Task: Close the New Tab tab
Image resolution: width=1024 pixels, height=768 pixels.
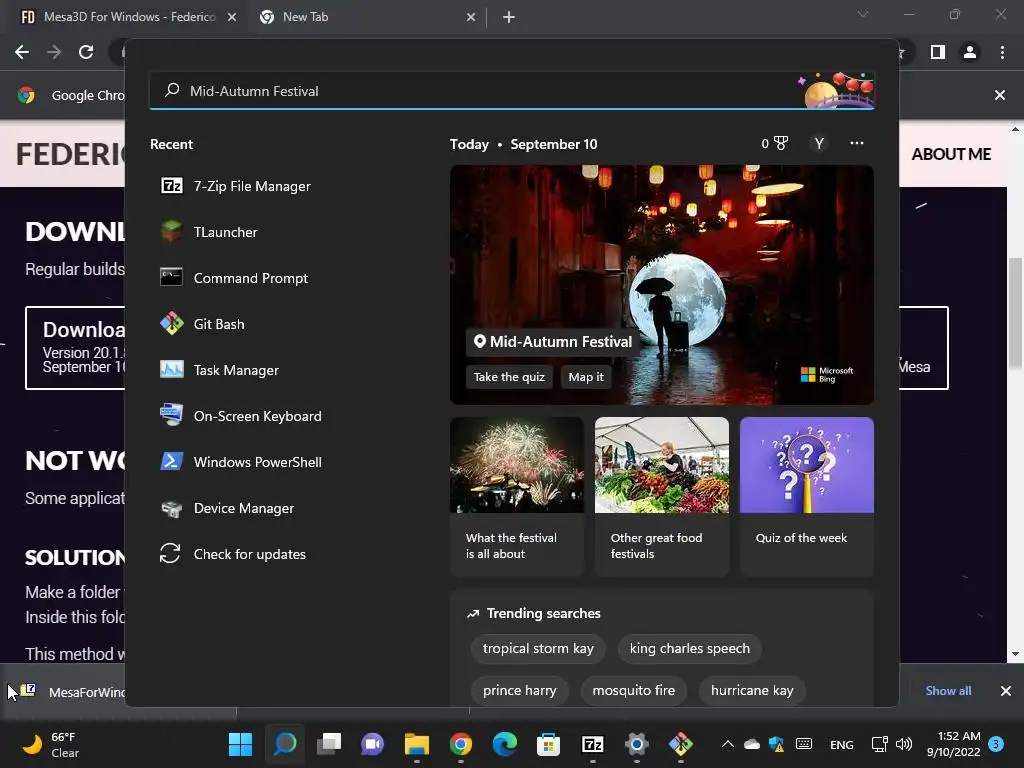Action: click(x=471, y=17)
